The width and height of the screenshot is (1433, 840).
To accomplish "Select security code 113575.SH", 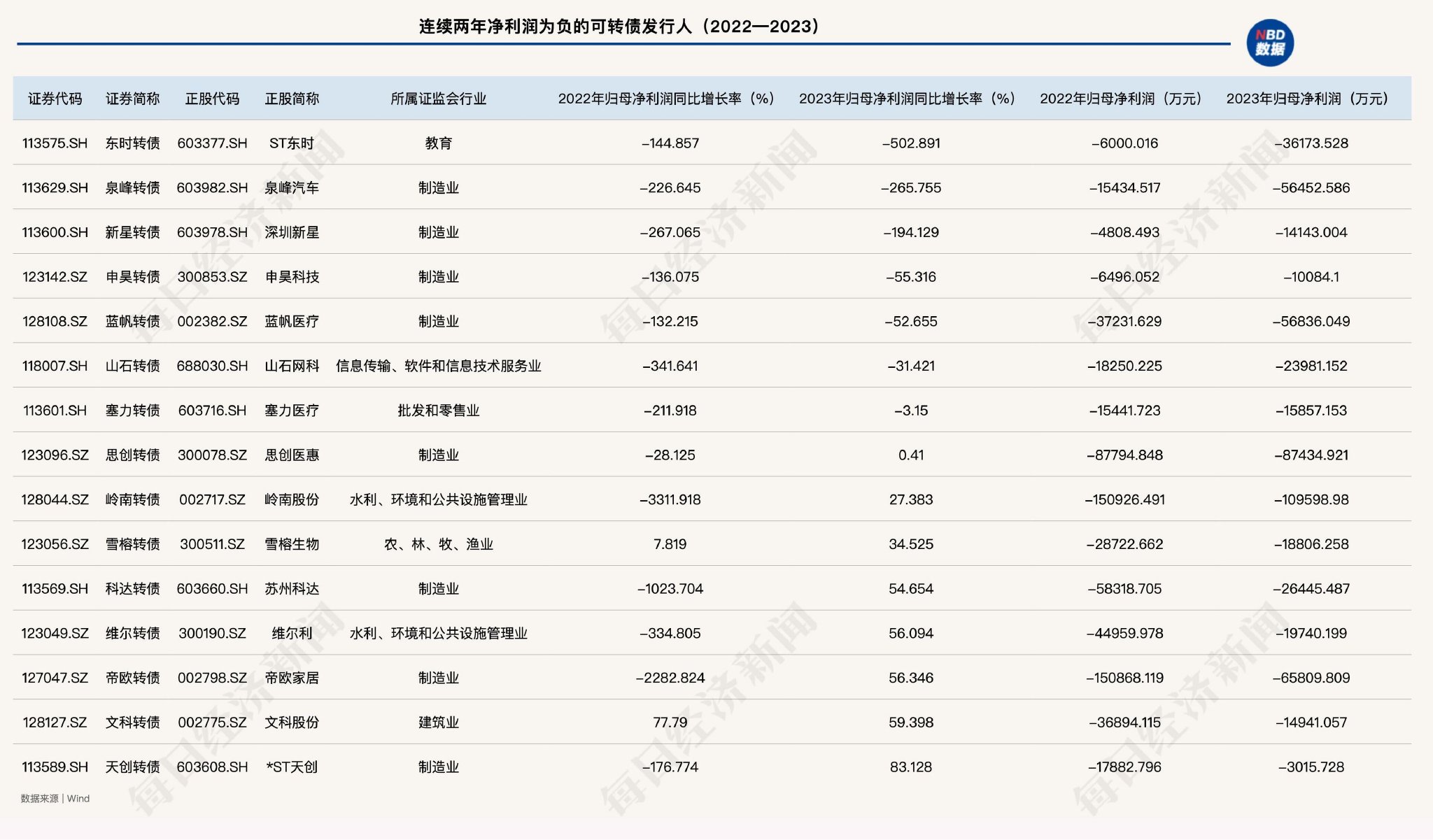I will click(x=55, y=143).
